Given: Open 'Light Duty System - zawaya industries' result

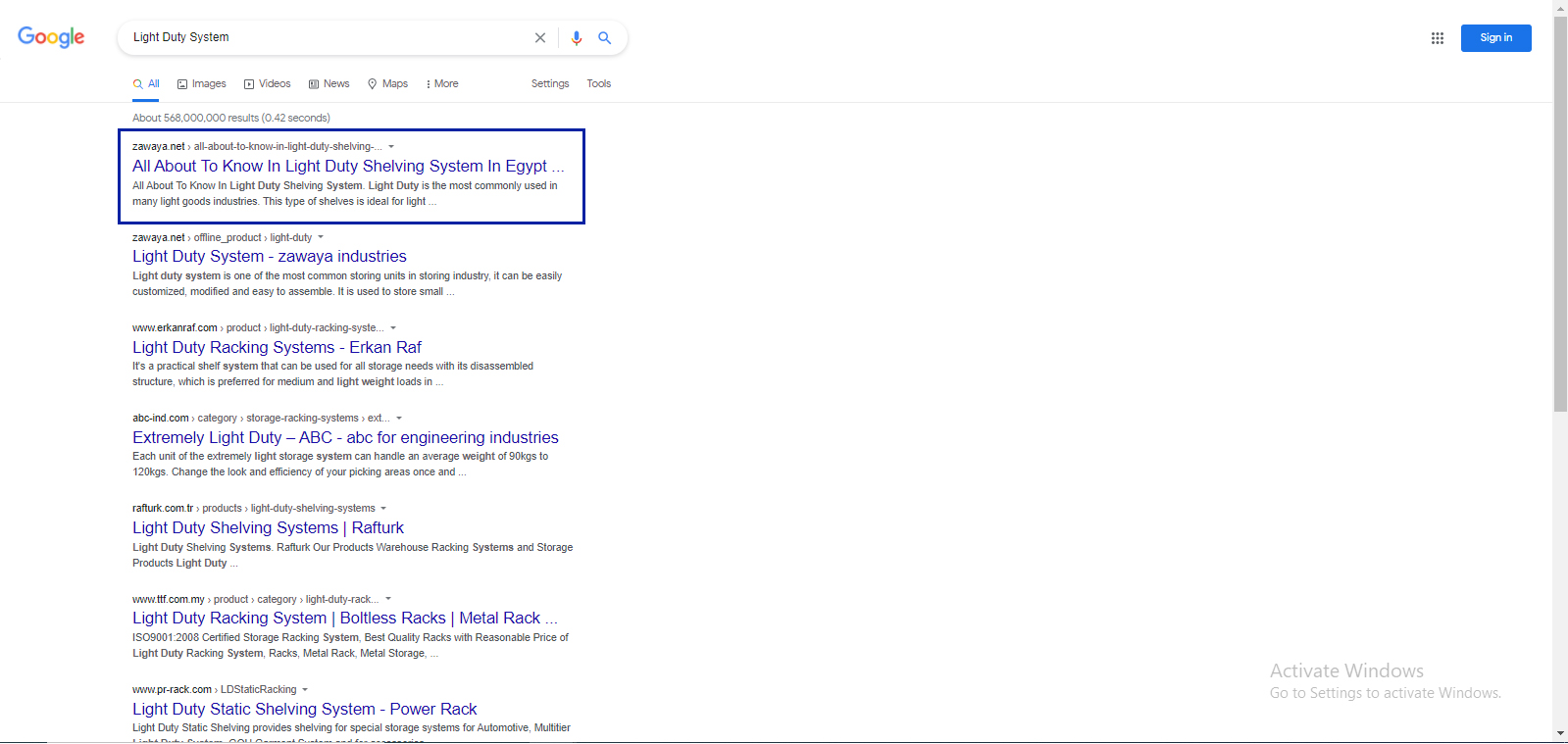Looking at the screenshot, I should [x=270, y=256].
